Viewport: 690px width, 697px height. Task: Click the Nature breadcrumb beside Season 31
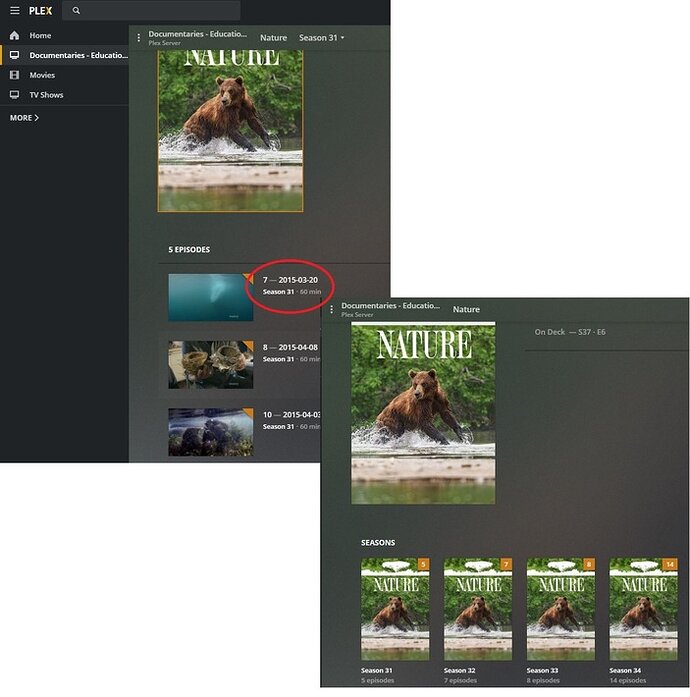coord(273,38)
